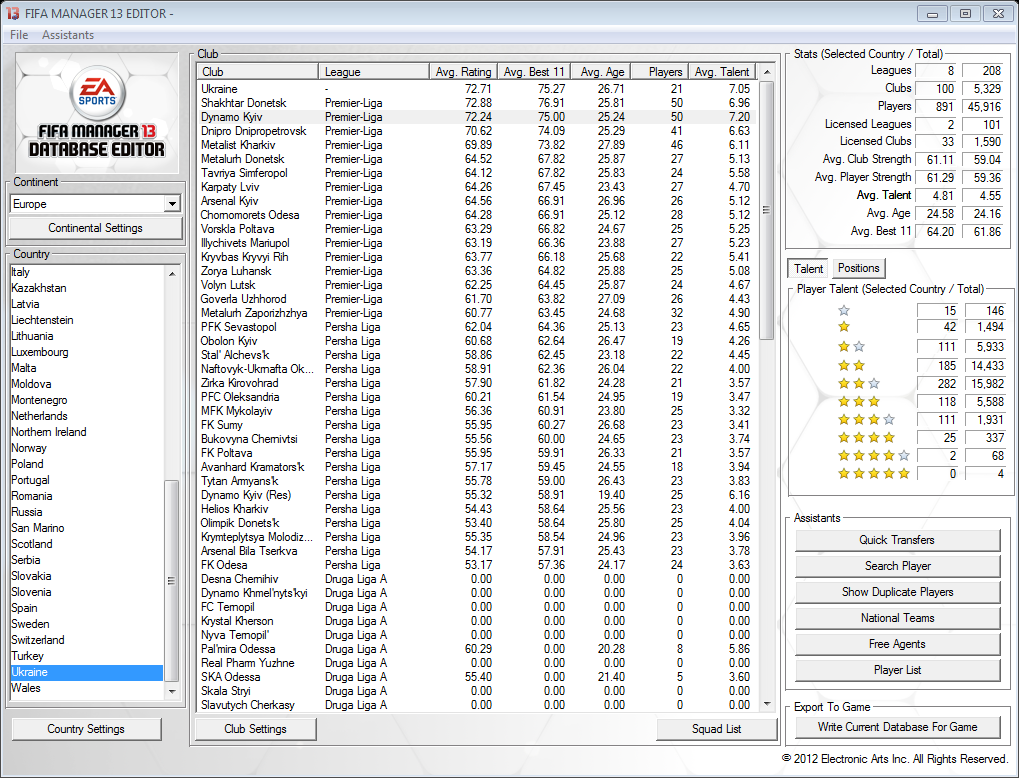Select Turkey in the country list

[86, 656]
